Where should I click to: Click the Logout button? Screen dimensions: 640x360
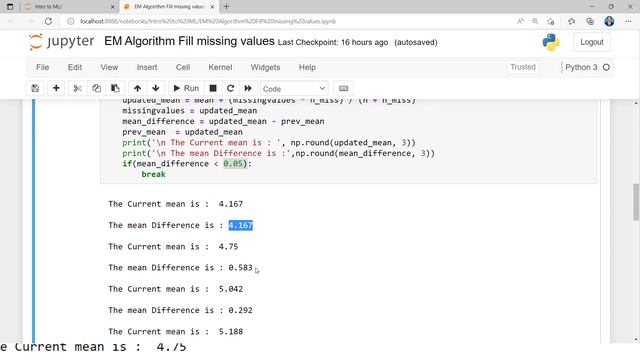tap(591, 42)
